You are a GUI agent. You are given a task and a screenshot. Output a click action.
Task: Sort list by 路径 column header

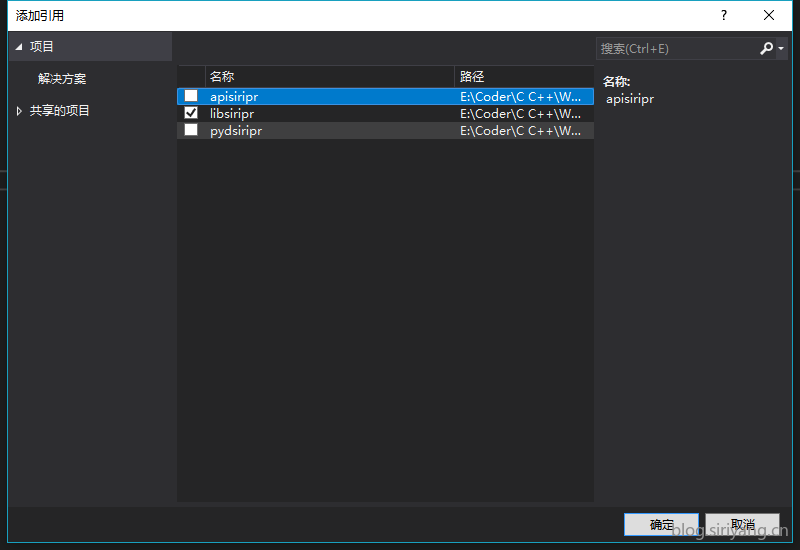click(x=523, y=77)
